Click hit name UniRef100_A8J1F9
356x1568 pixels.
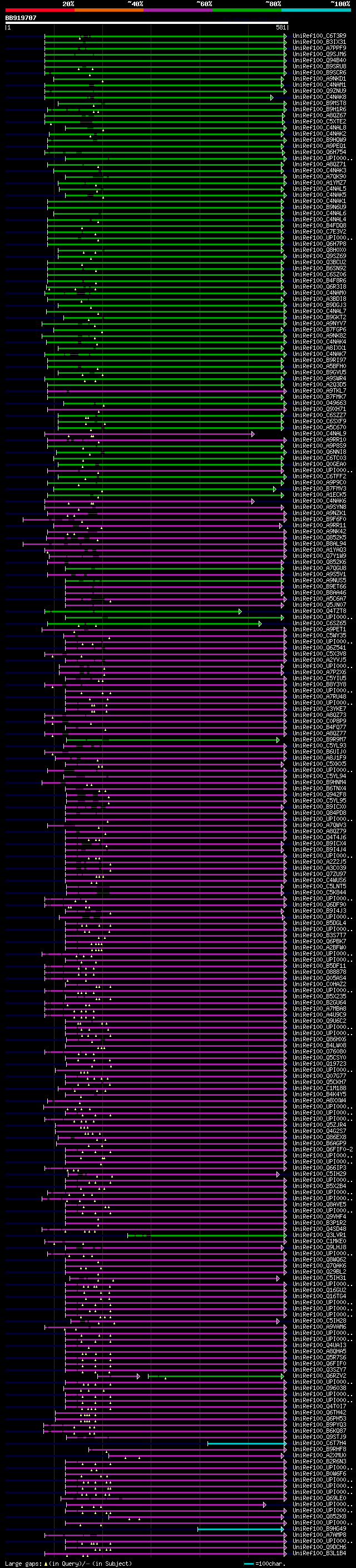click(319, 758)
